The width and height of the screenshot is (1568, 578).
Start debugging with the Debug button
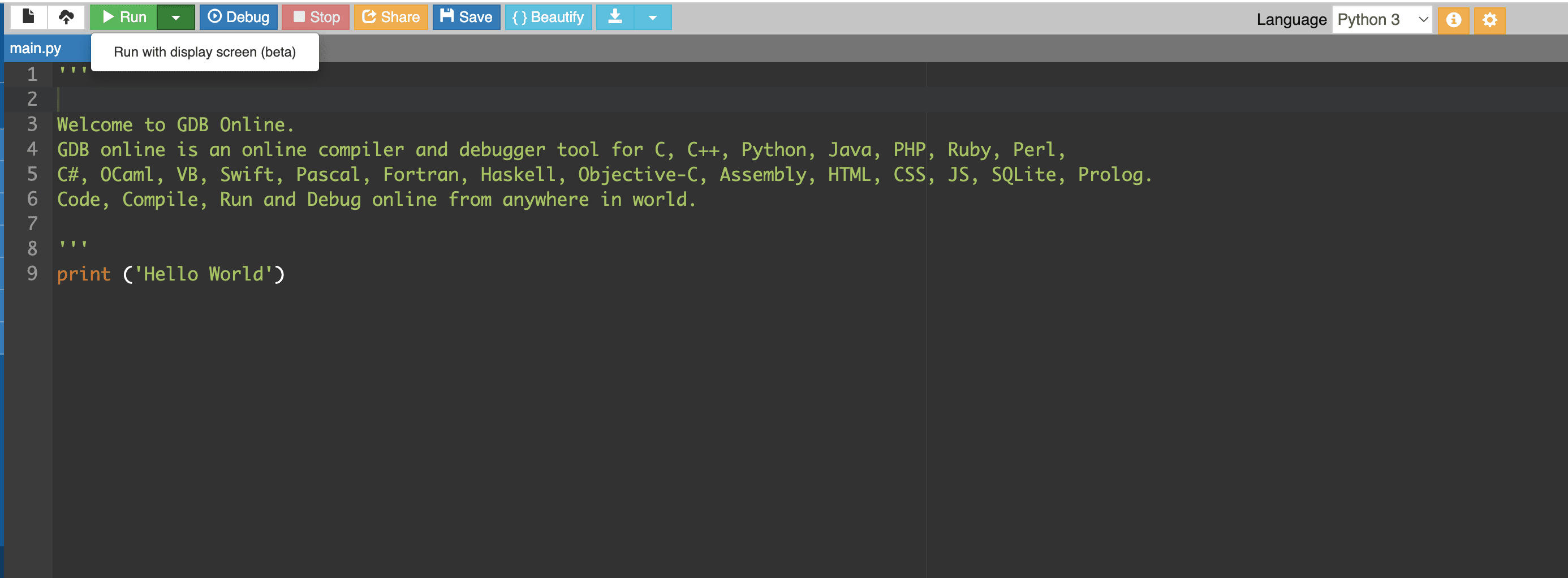click(x=239, y=17)
